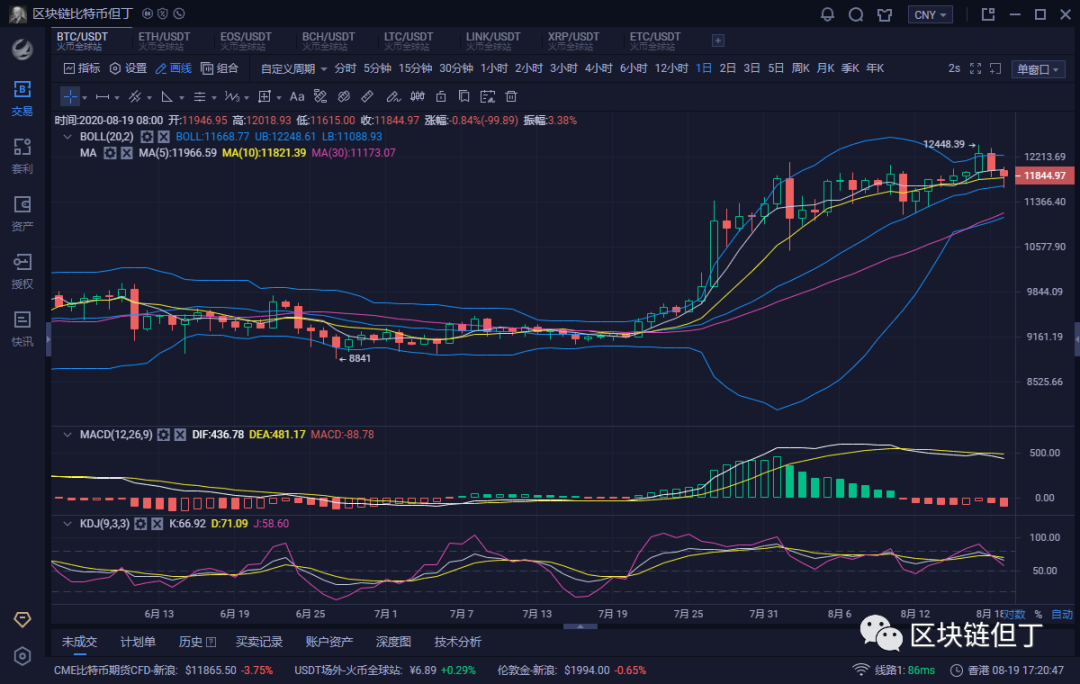The height and width of the screenshot is (684, 1080).
Task: Add a new trading pair with the + button
Action: pos(717,40)
